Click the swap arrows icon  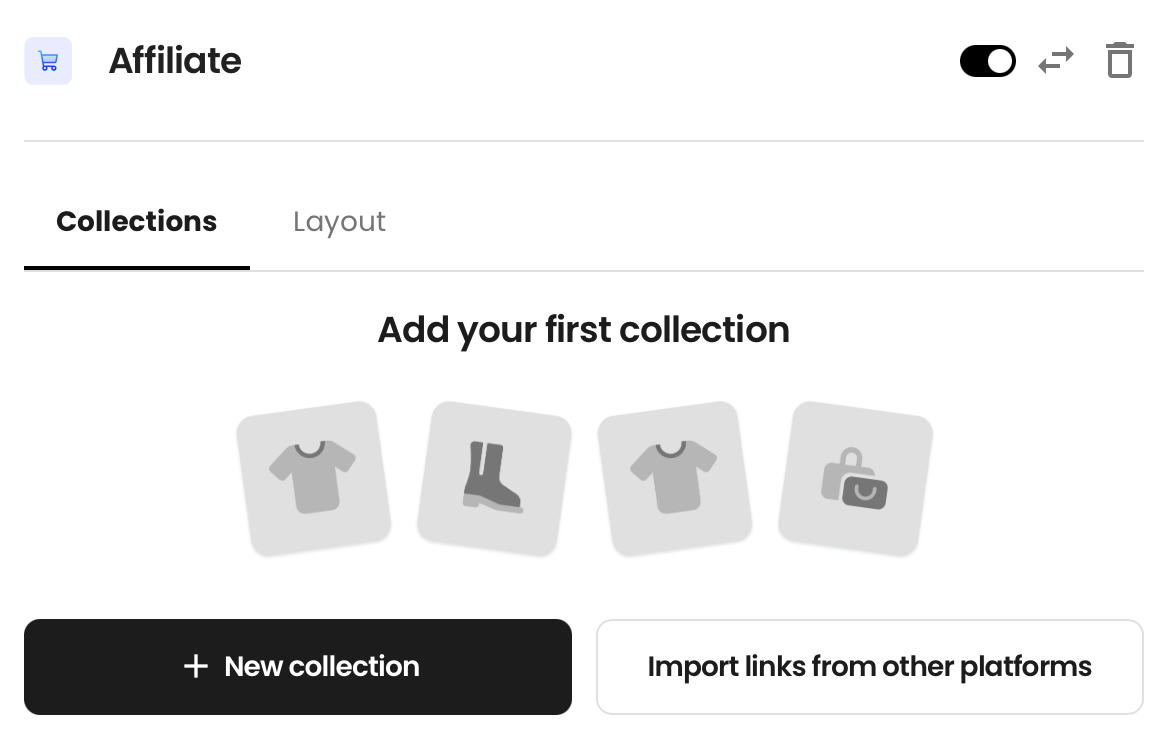[1056, 61]
